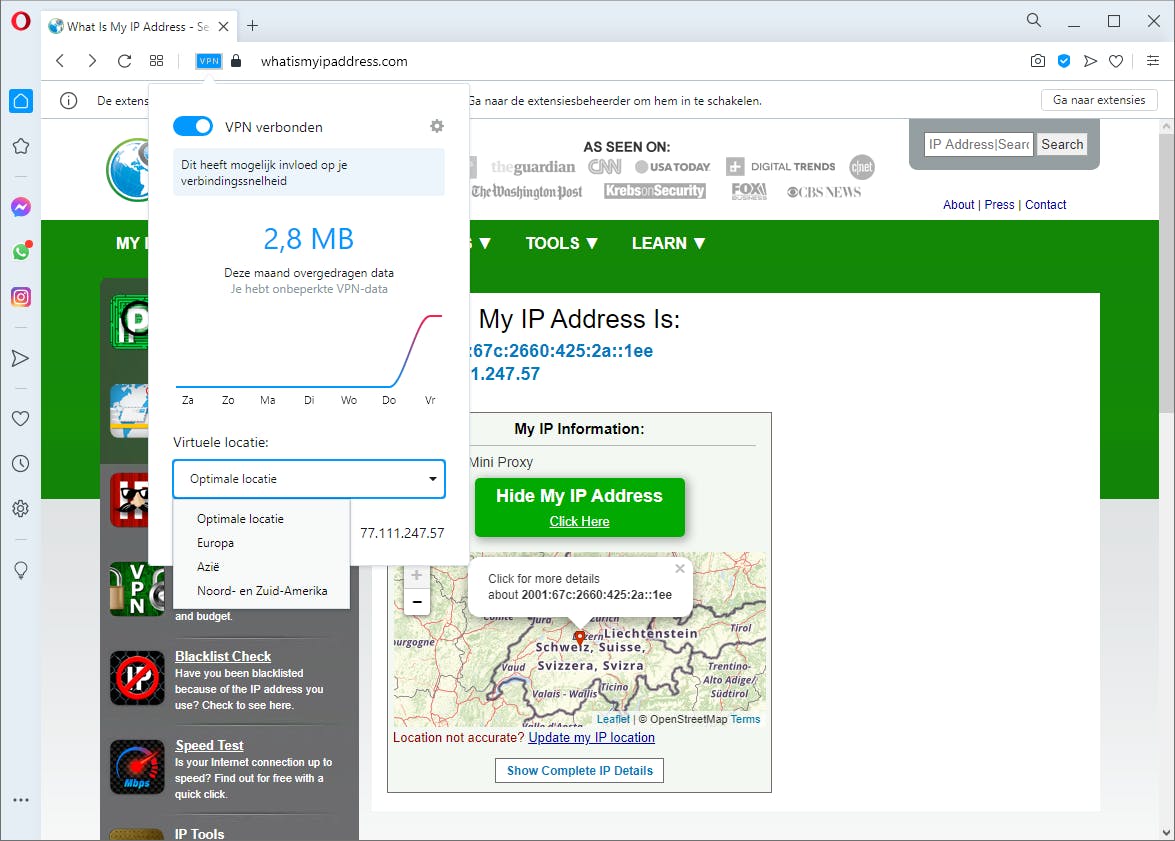Reload the page with the refresh icon
Screen dimensions: 1175x841
(x=124, y=61)
